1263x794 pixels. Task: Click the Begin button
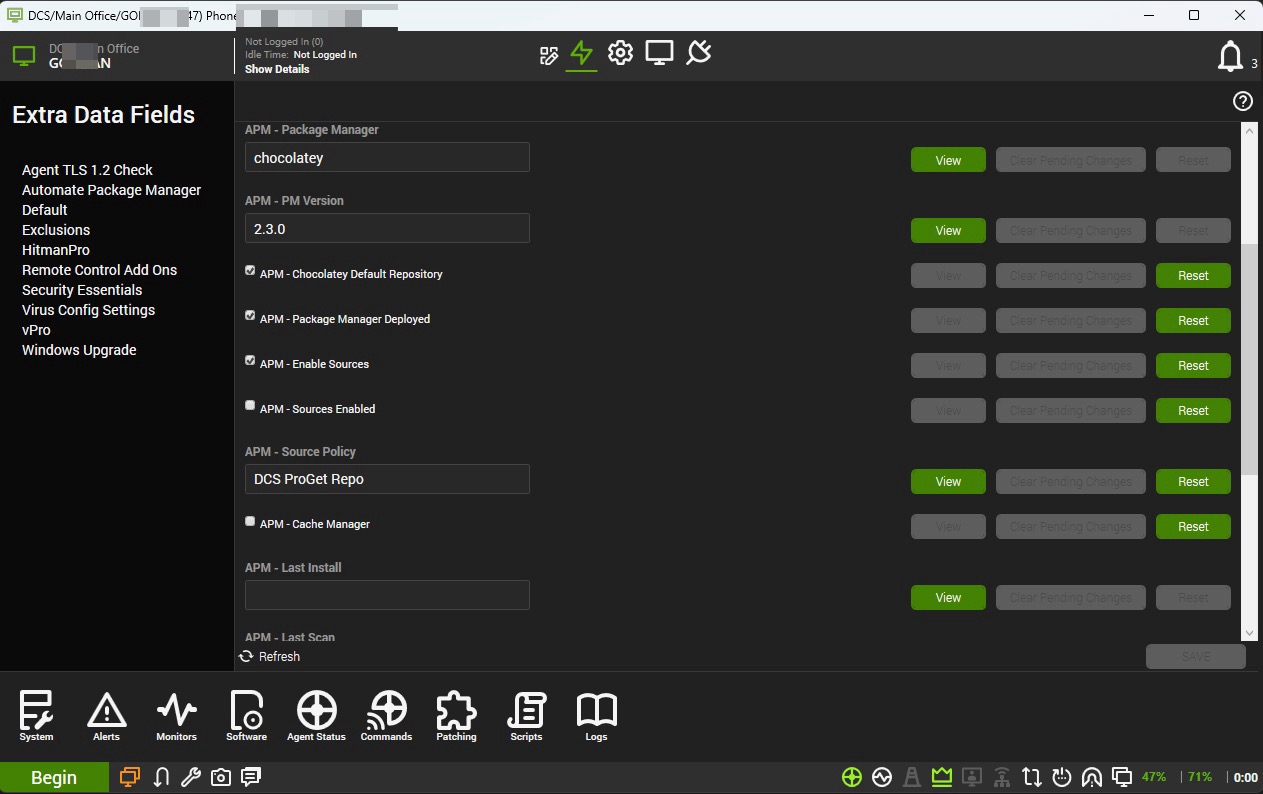54,778
